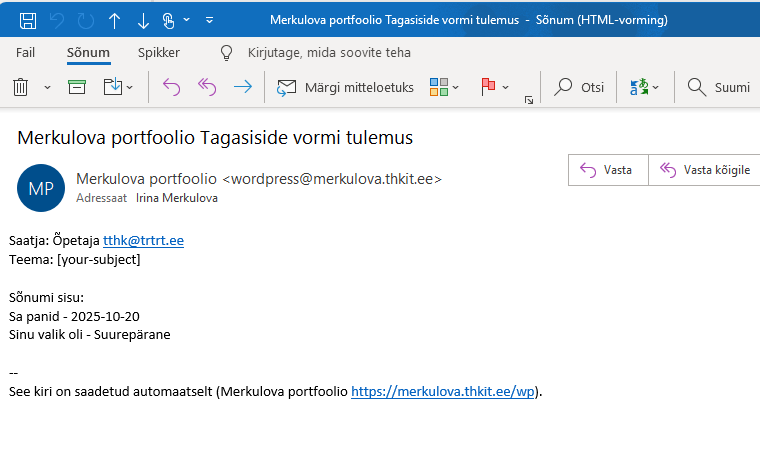Open the Translate dropdown
Screen dimensions: 760x475
click(644, 87)
